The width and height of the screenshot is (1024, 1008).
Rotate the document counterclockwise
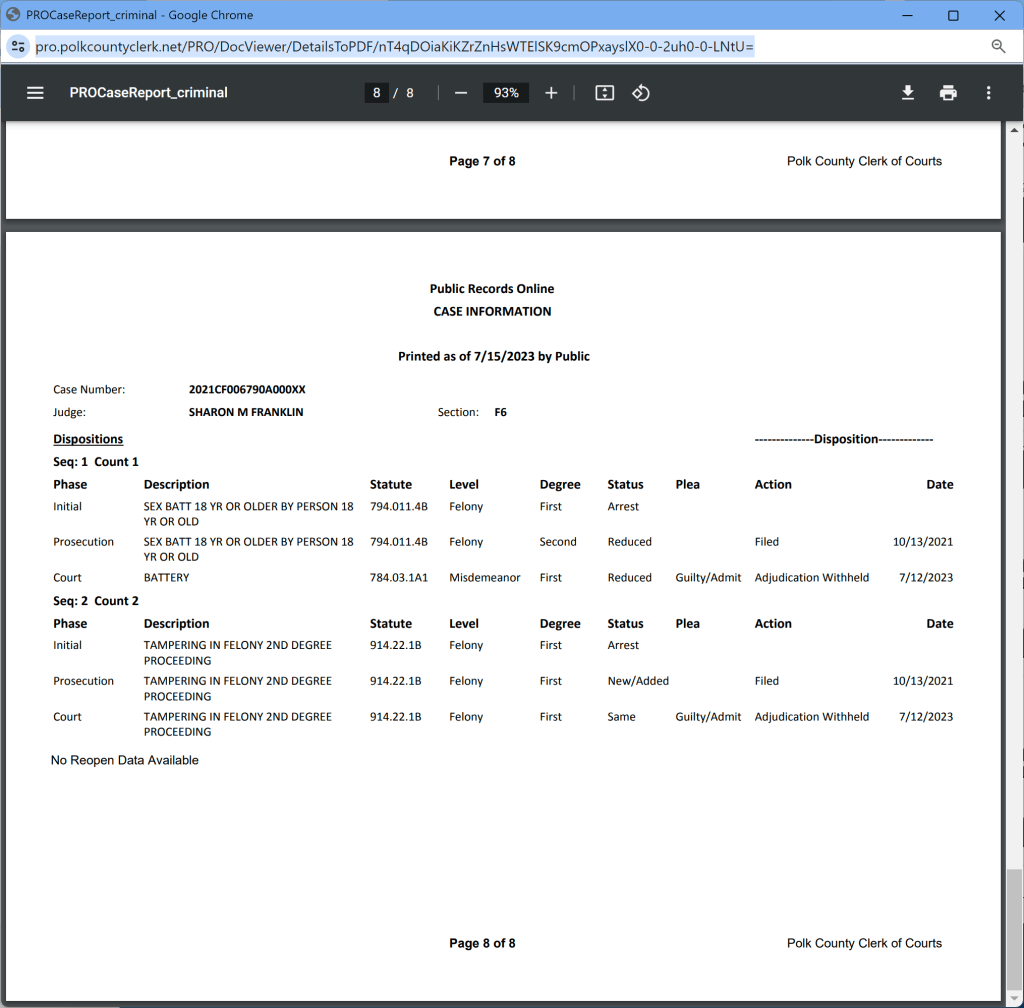(x=641, y=93)
